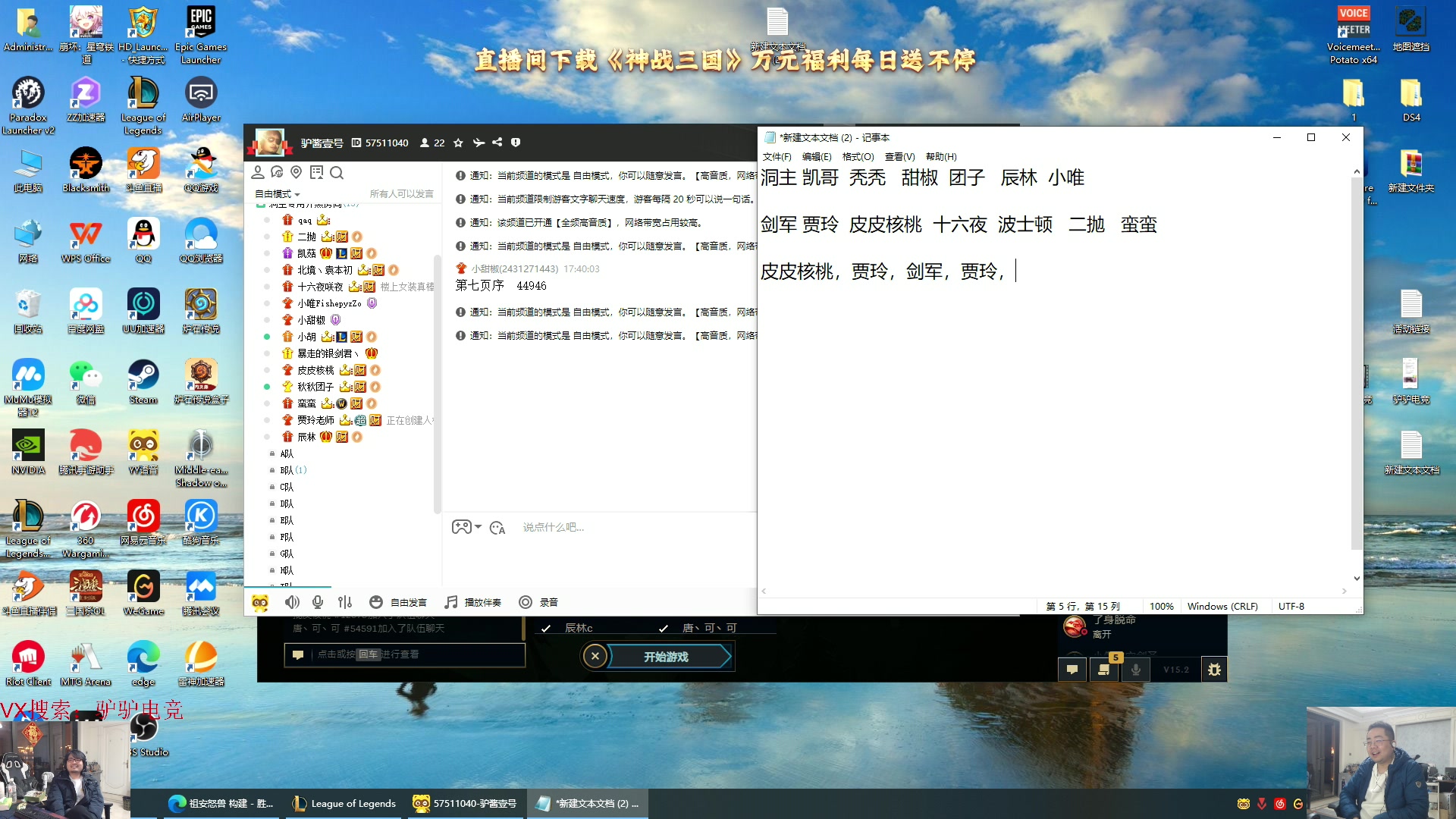1456x819 pixels.
Task: Click the 录音 record icon
Action: 526,602
